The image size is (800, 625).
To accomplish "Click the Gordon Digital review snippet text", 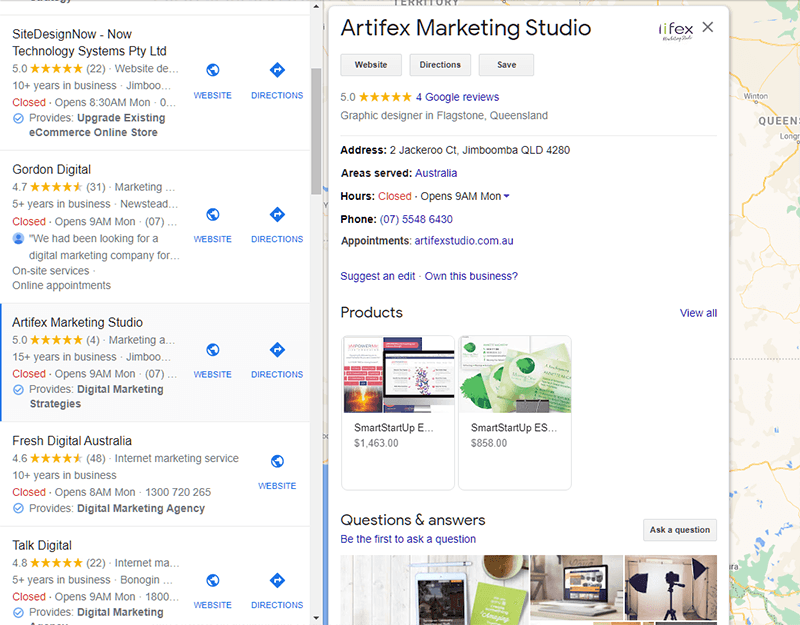I will tap(104, 247).
